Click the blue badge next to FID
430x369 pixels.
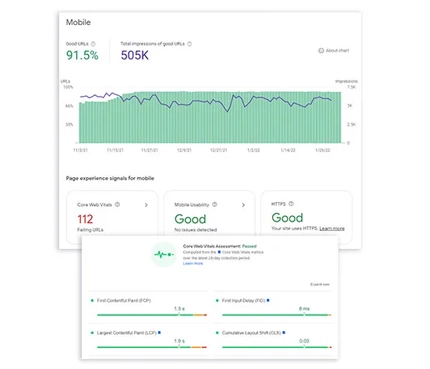tap(268, 300)
